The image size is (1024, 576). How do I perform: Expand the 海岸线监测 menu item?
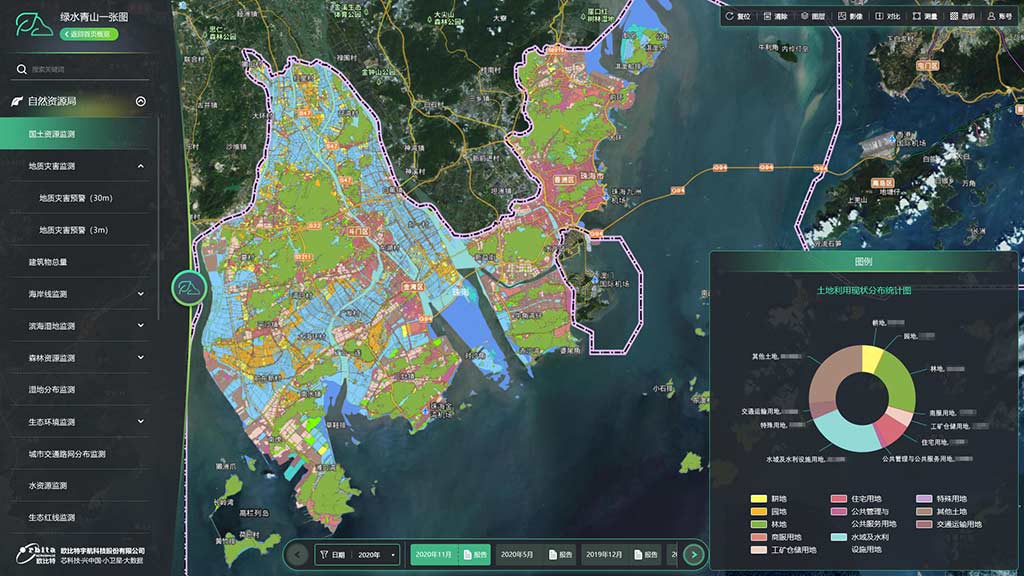(x=141, y=294)
